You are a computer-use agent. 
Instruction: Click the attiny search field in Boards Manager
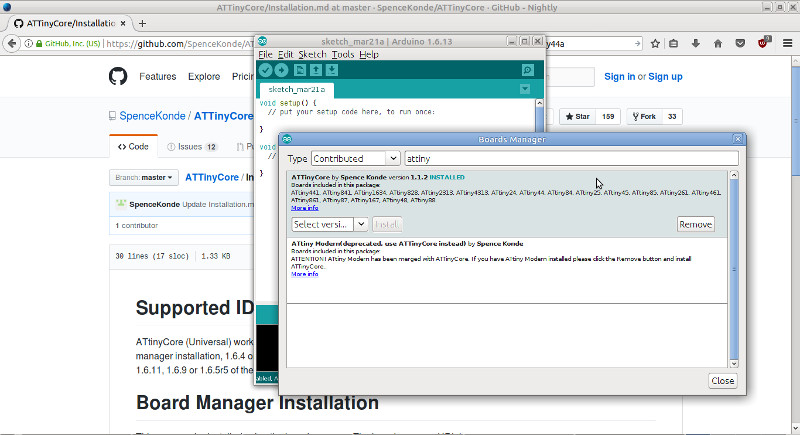click(571, 159)
